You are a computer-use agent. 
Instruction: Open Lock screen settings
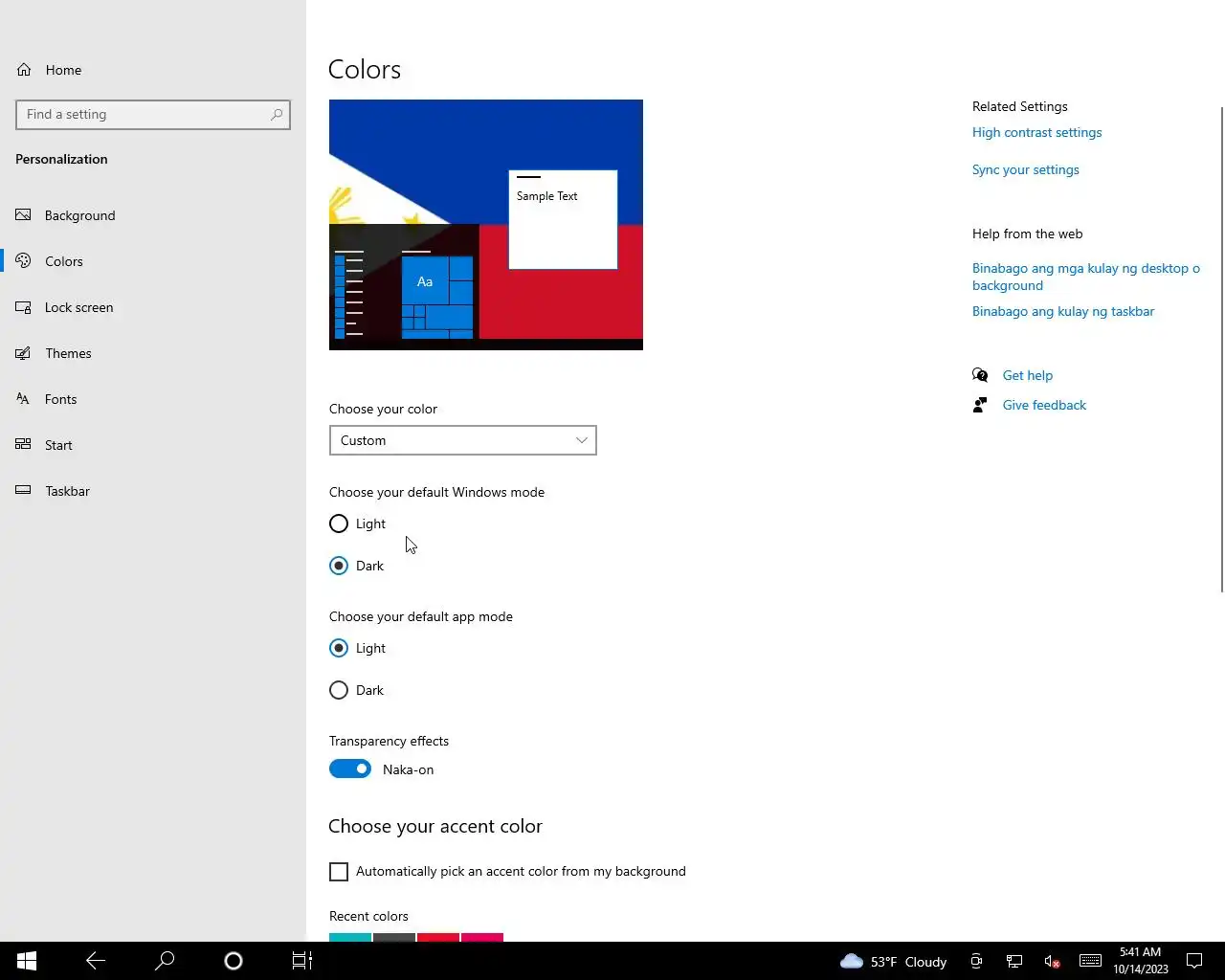[x=153, y=307]
